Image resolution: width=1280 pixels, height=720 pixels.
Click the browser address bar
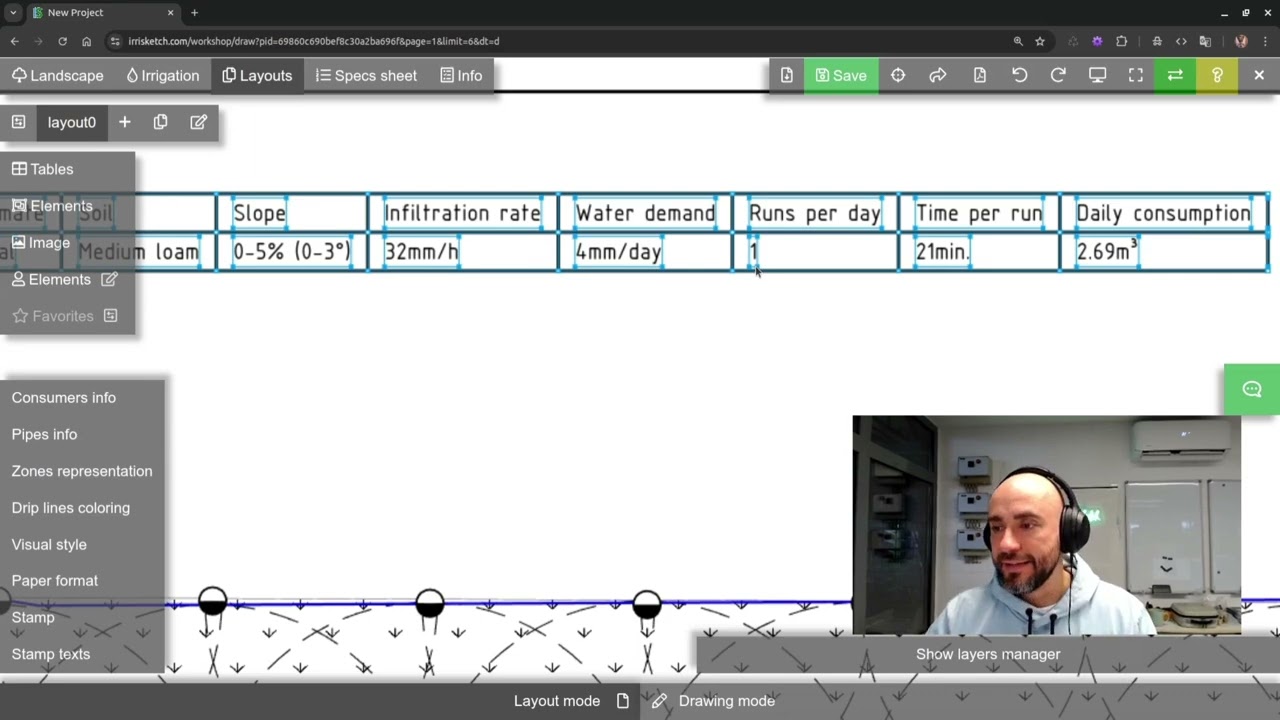click(560, 41)
